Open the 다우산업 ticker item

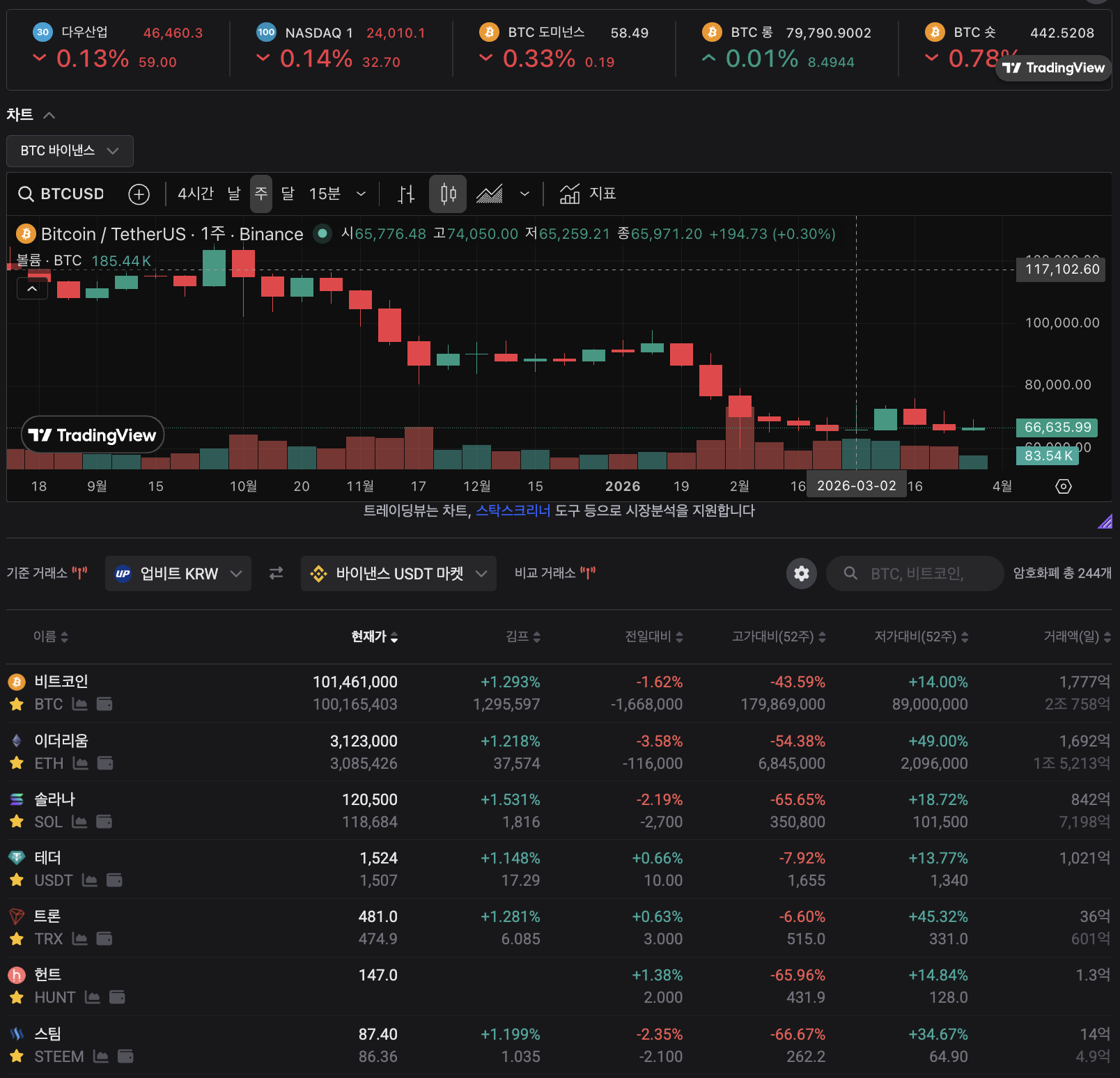click(118, 46)
